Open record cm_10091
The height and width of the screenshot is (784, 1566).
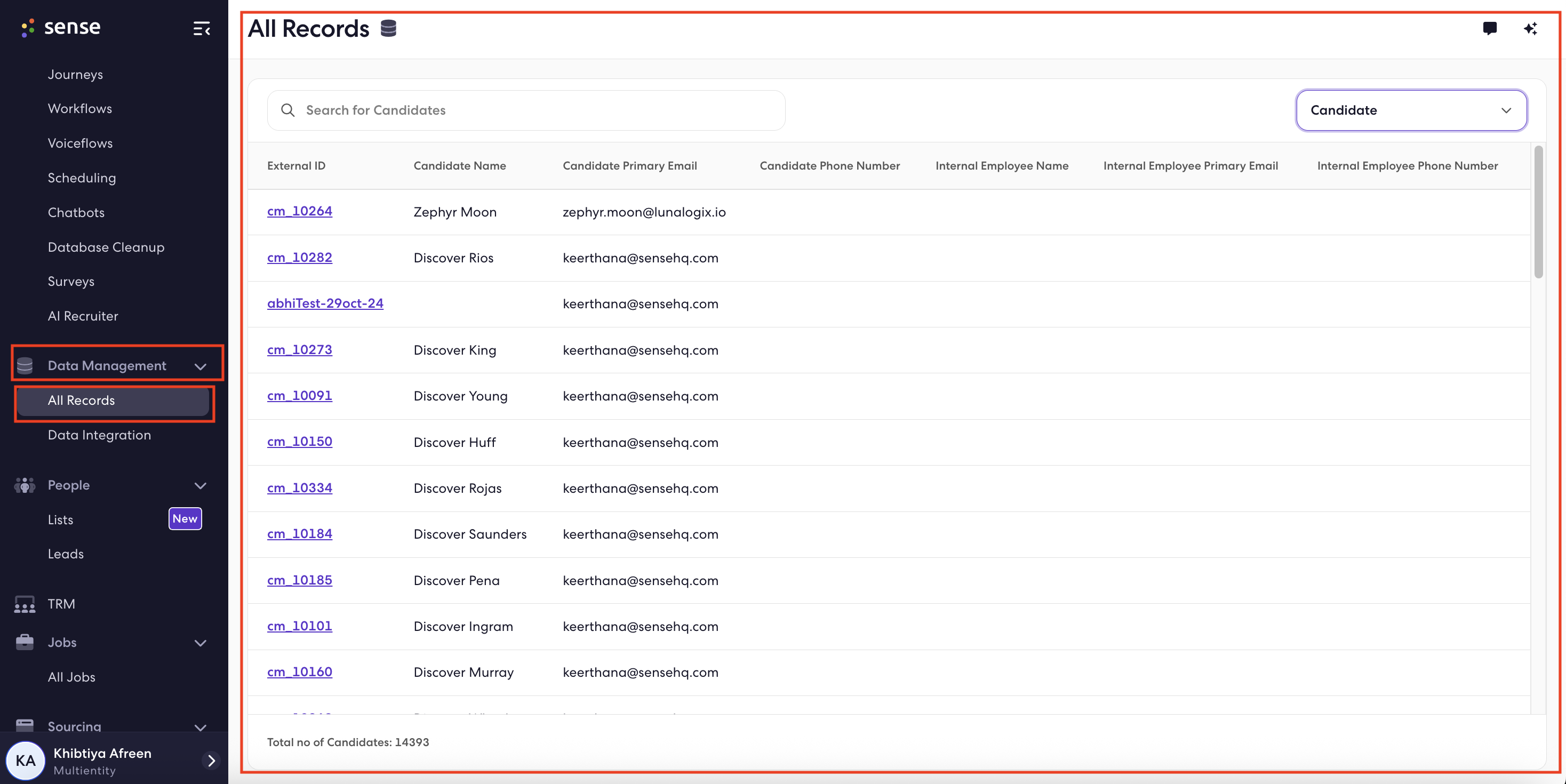[300, 395]
